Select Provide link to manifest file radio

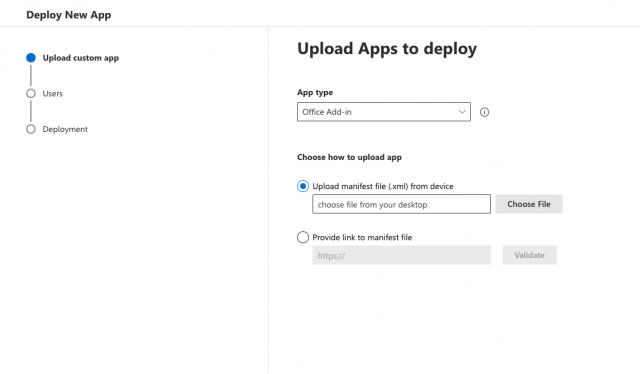(x=303, y=237)
